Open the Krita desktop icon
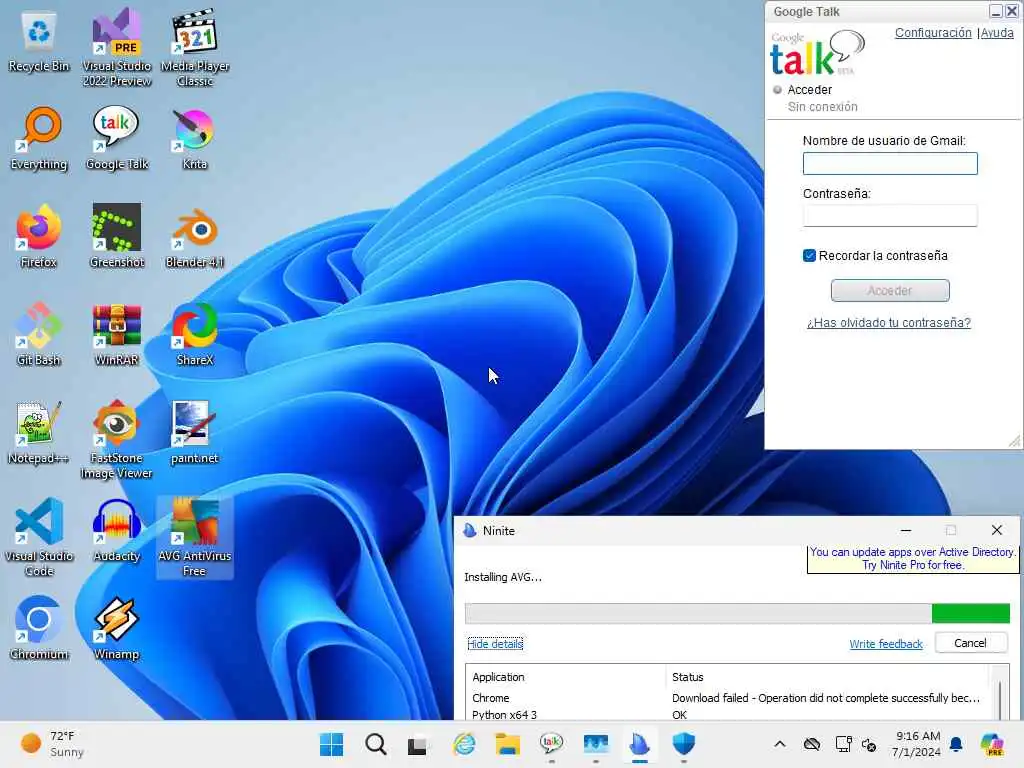Viewport: 1024px width, 768px height. [195, 140]
